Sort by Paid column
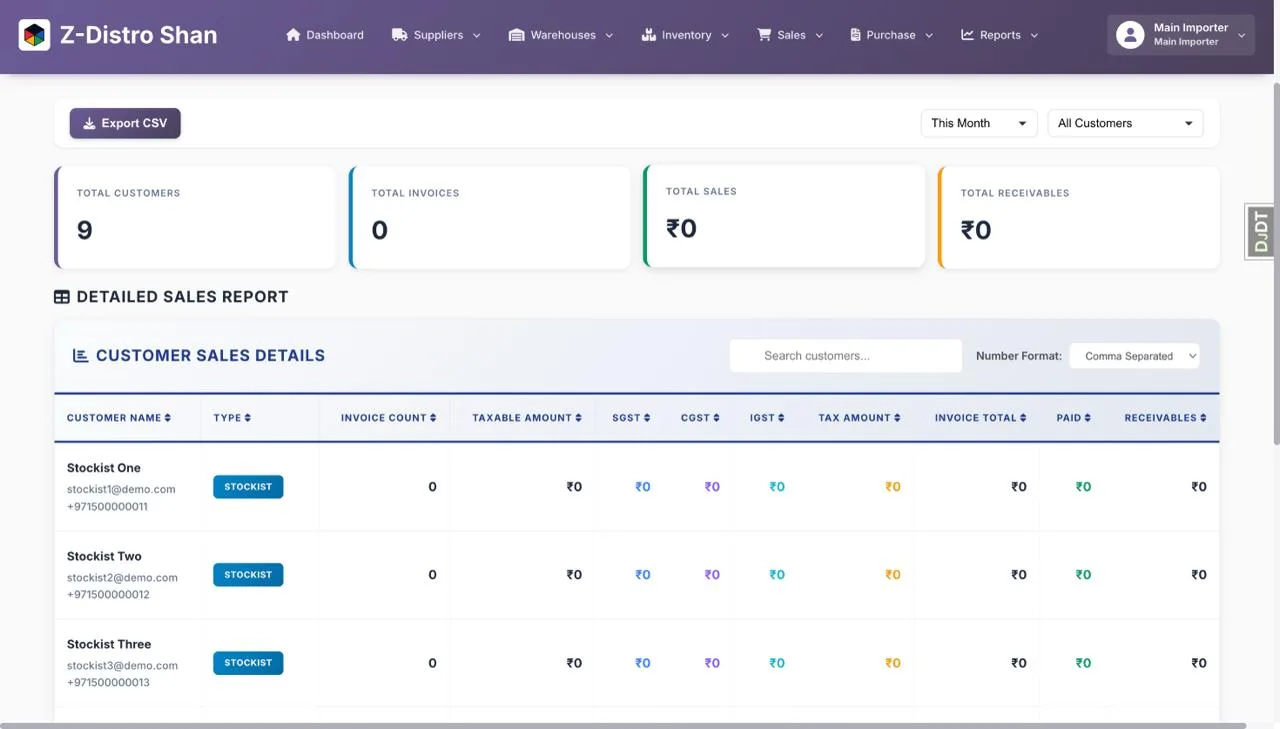This screenshot has height=729, width=1280. [1073, 418]
